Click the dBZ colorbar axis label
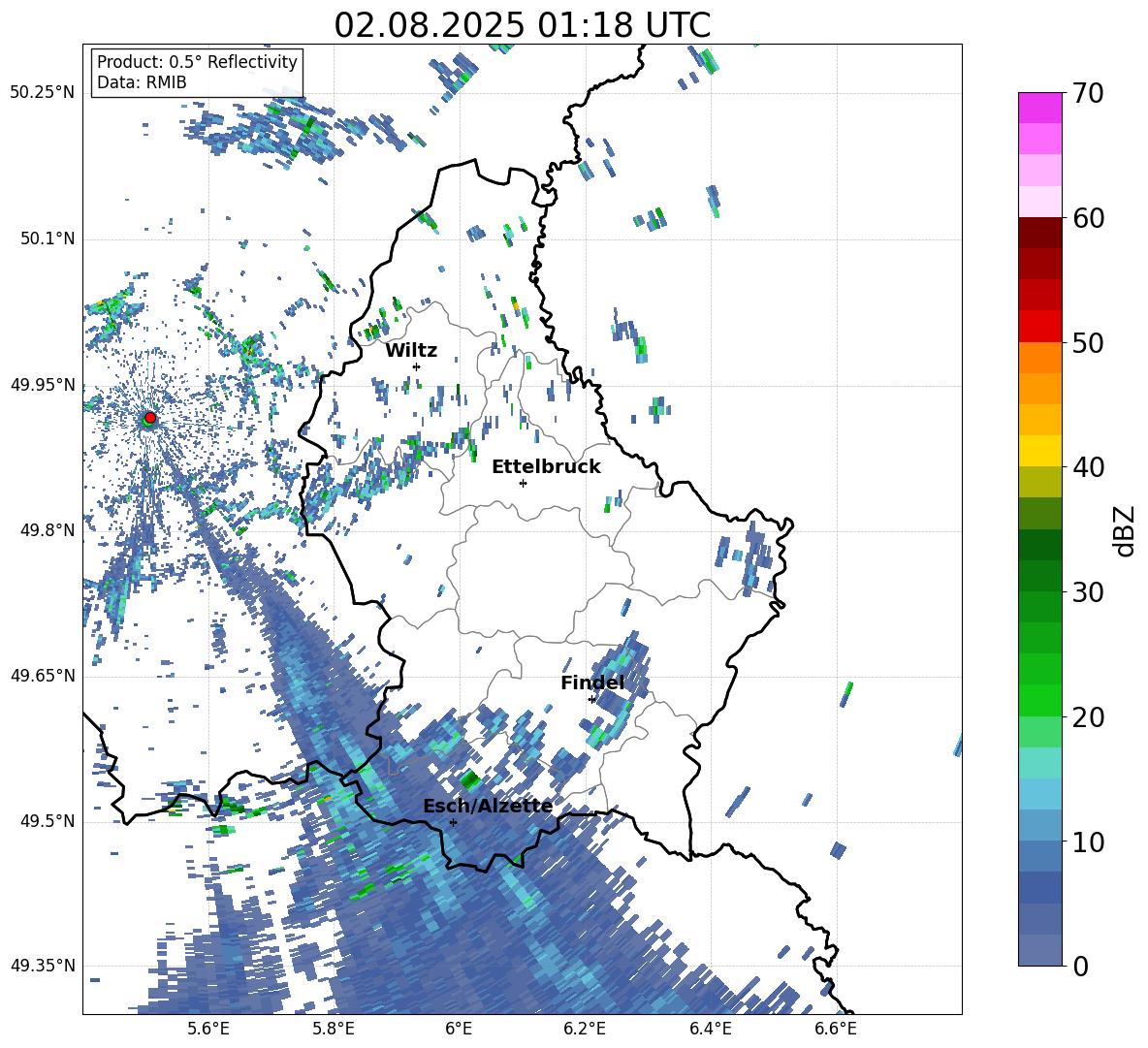 1126,530
